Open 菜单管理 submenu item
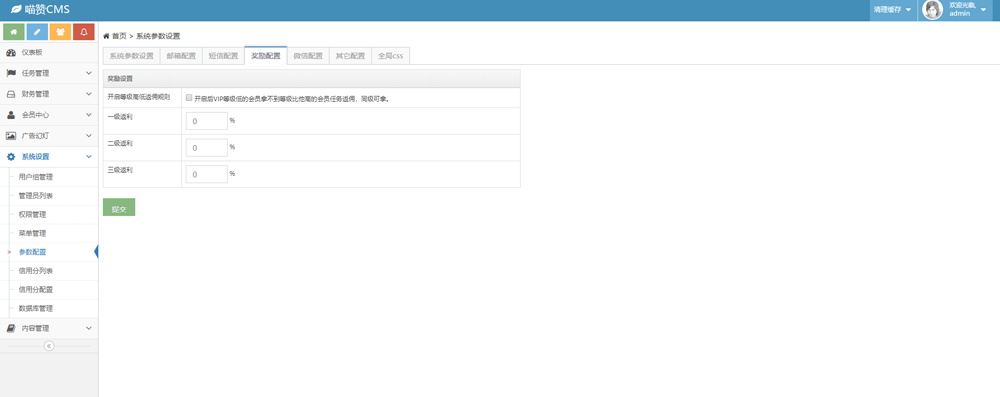Image resolution: width=1000 pixels, height=397 pixels. [33, 233]
